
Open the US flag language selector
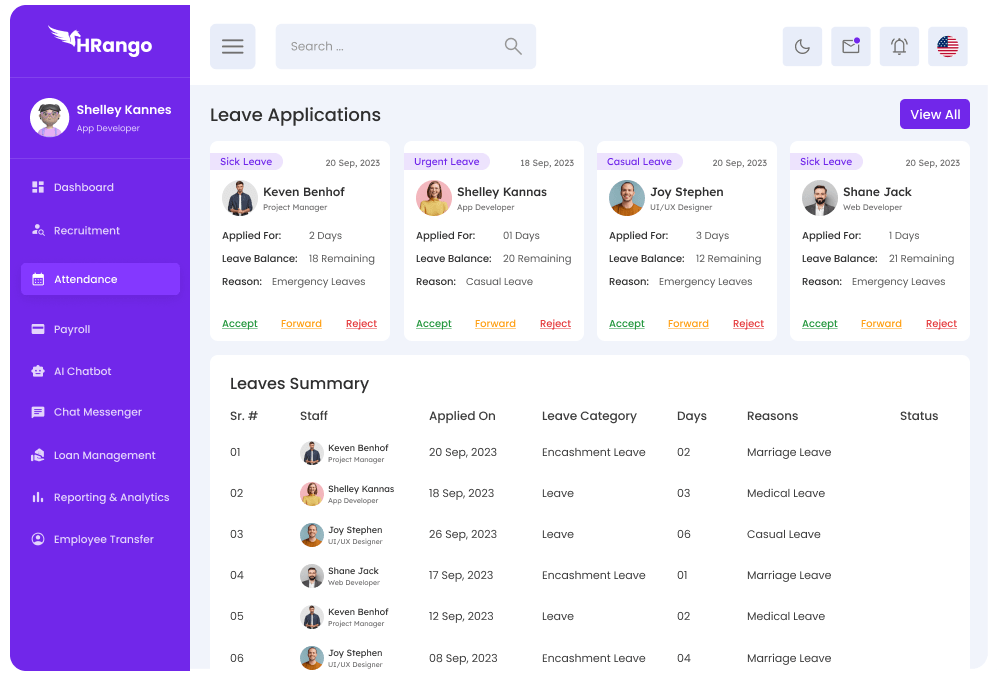(947, 47)
